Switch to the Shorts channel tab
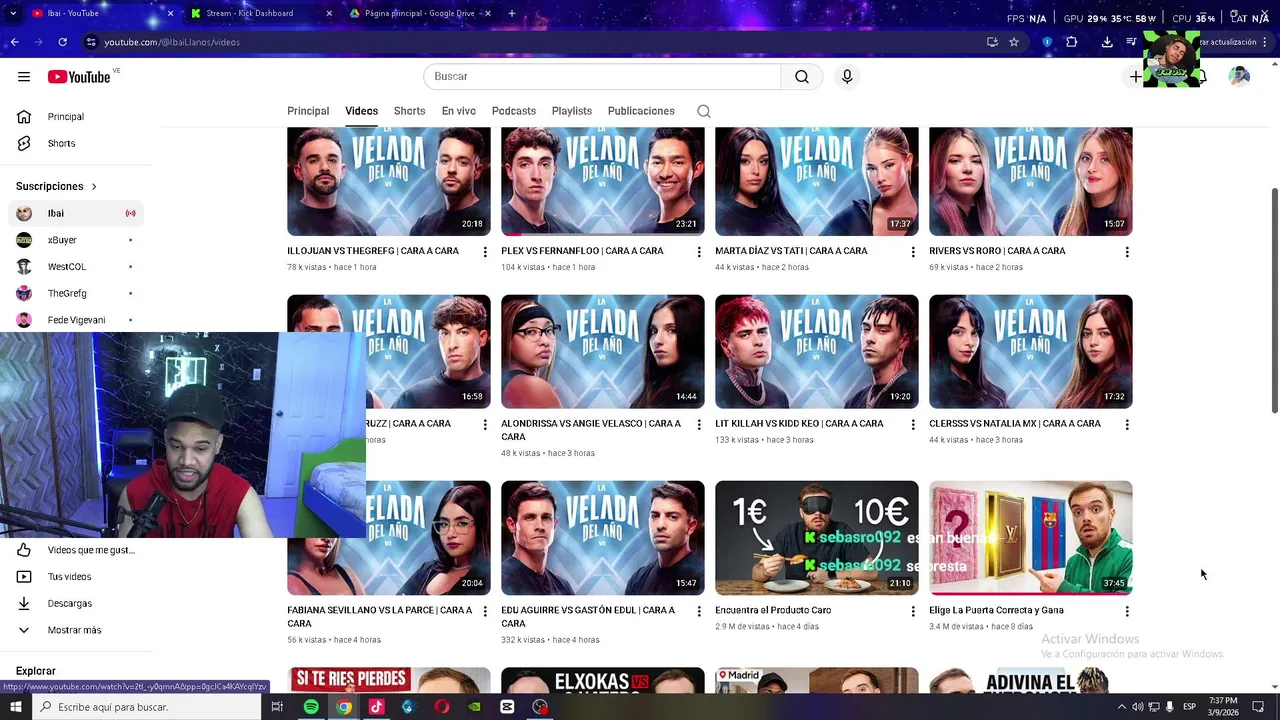This screenshot has height=720, width=1280. coord(409,111)
